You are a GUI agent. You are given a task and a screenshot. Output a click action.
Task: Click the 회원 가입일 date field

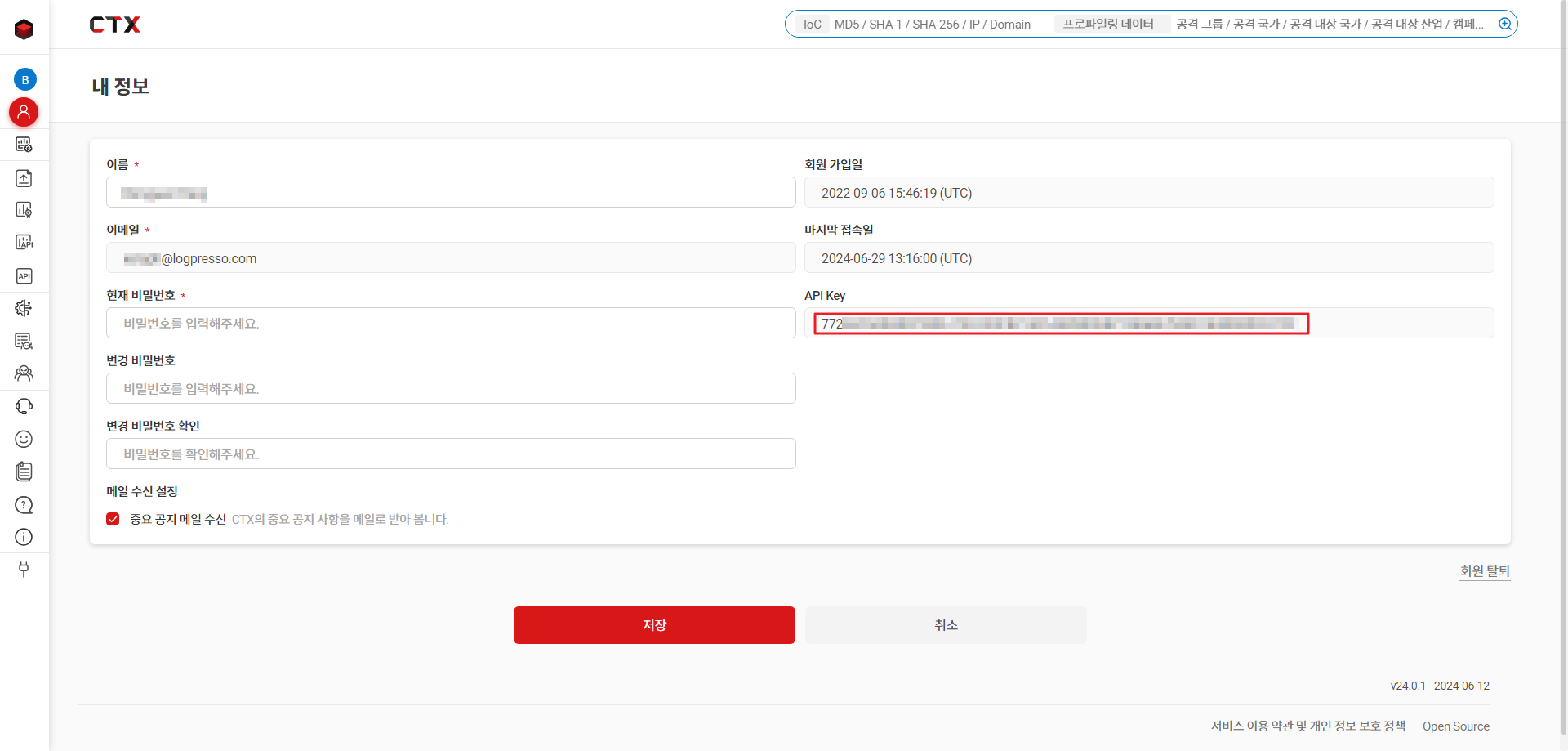1149,192
